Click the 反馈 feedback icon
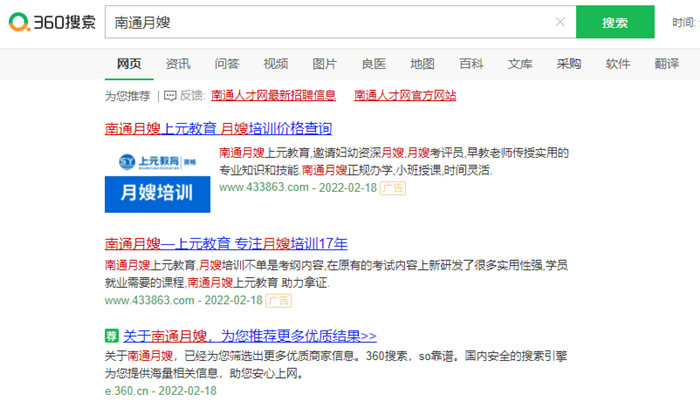The width and height of the screenshot is (700, 414). (x=170, y=96)
